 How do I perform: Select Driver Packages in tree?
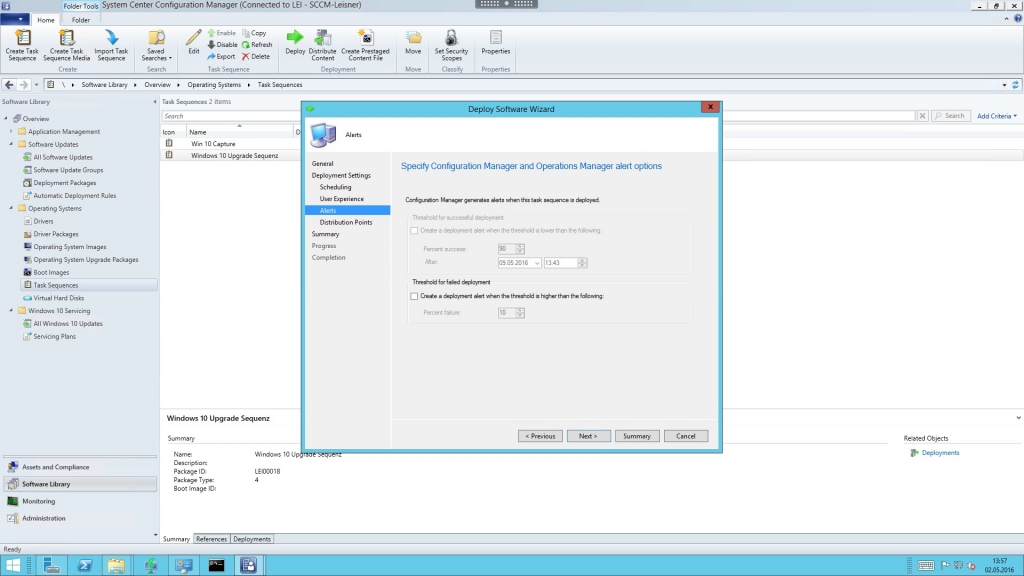56,234
